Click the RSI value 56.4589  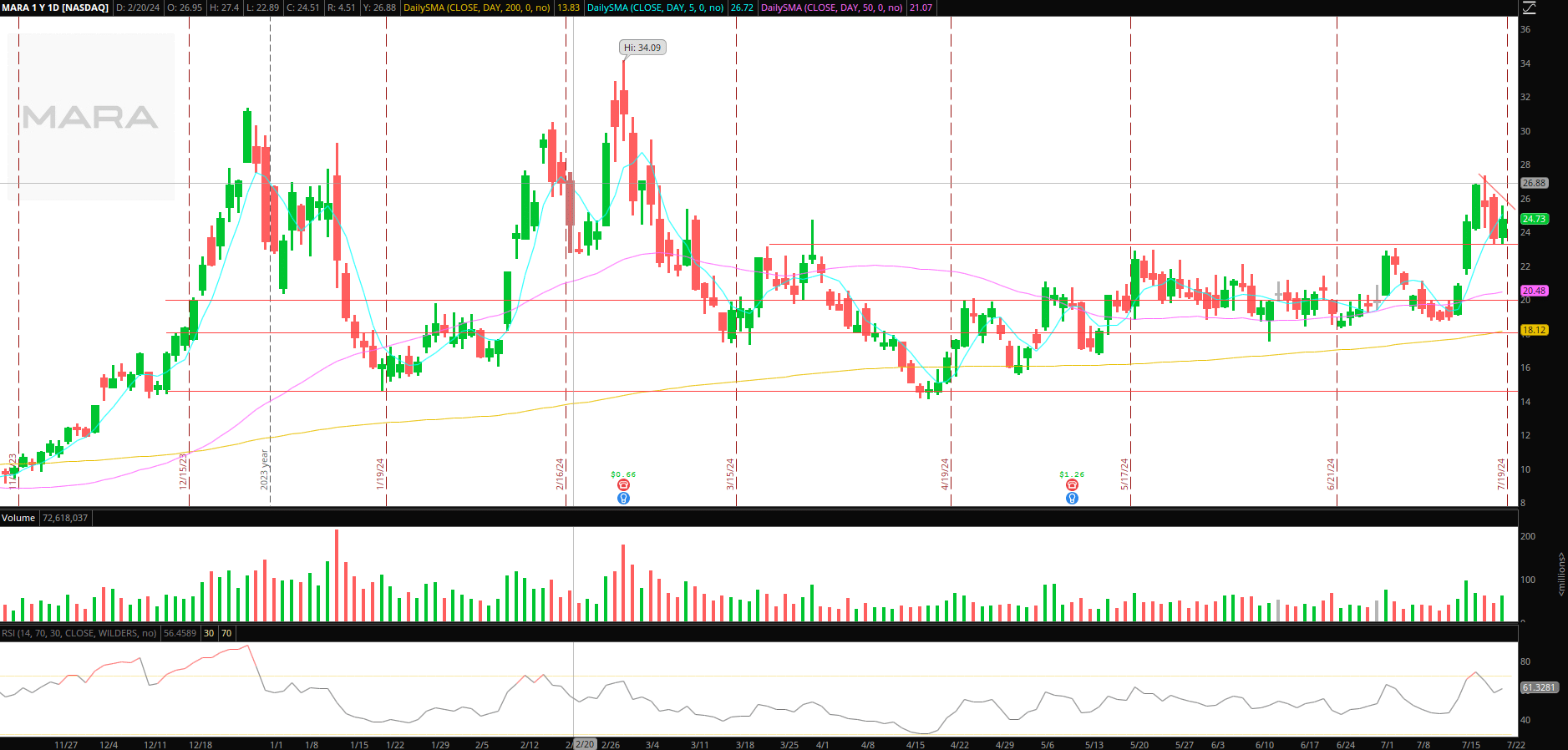[180, 633]
